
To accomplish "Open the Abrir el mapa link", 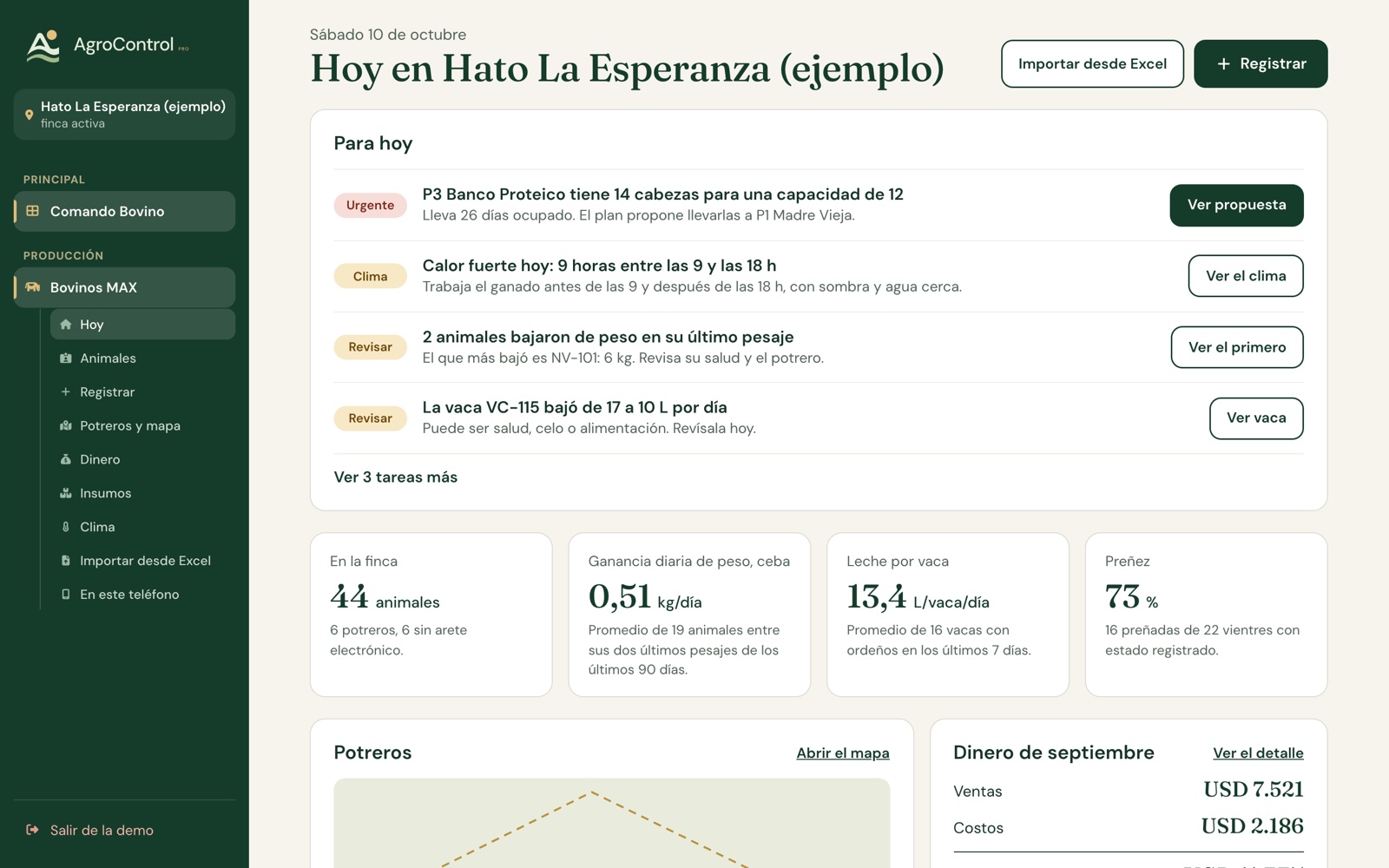I will [843, 753].
